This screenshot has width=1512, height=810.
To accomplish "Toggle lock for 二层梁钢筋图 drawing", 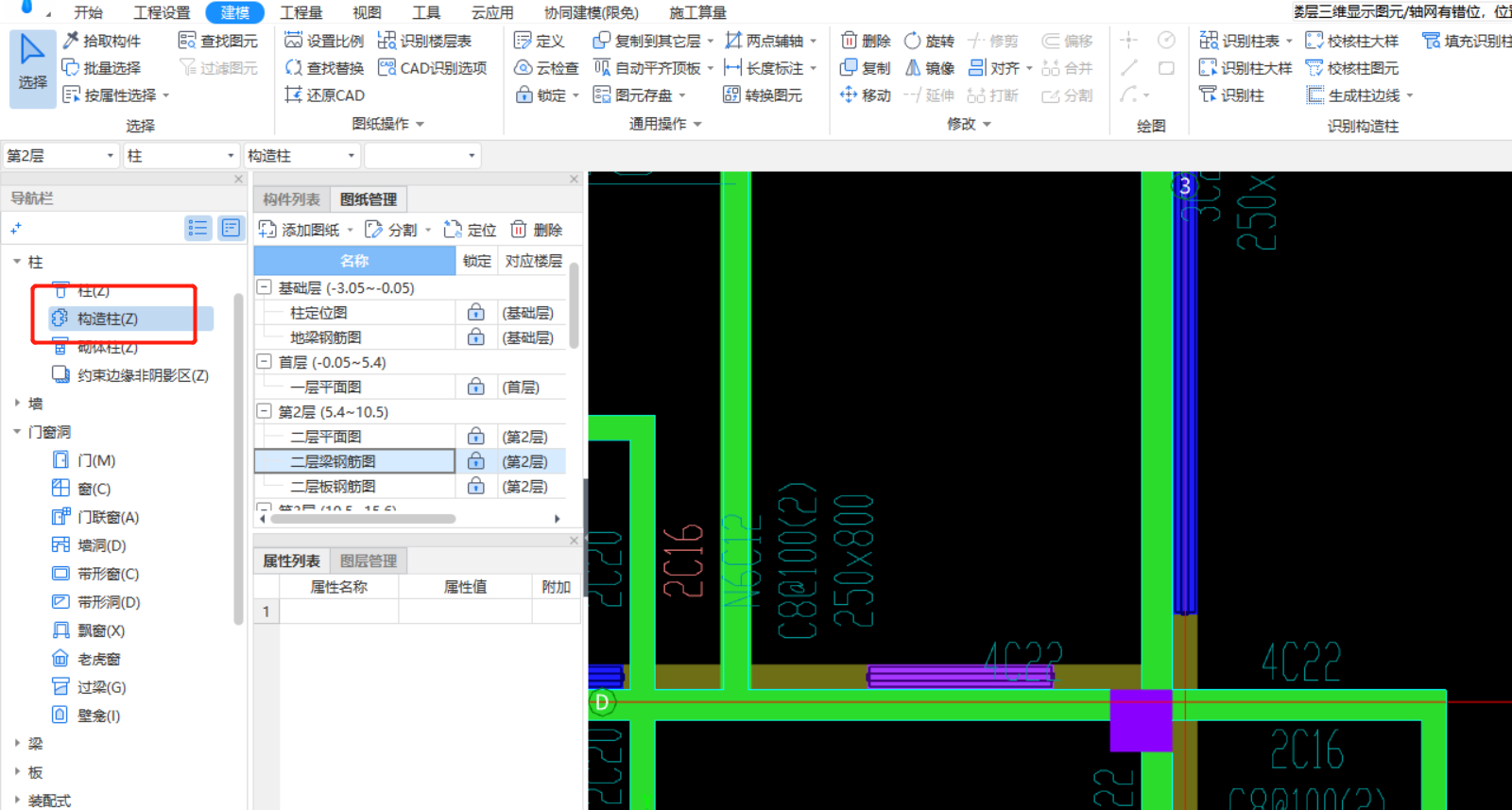I will (x=476, y=461).
